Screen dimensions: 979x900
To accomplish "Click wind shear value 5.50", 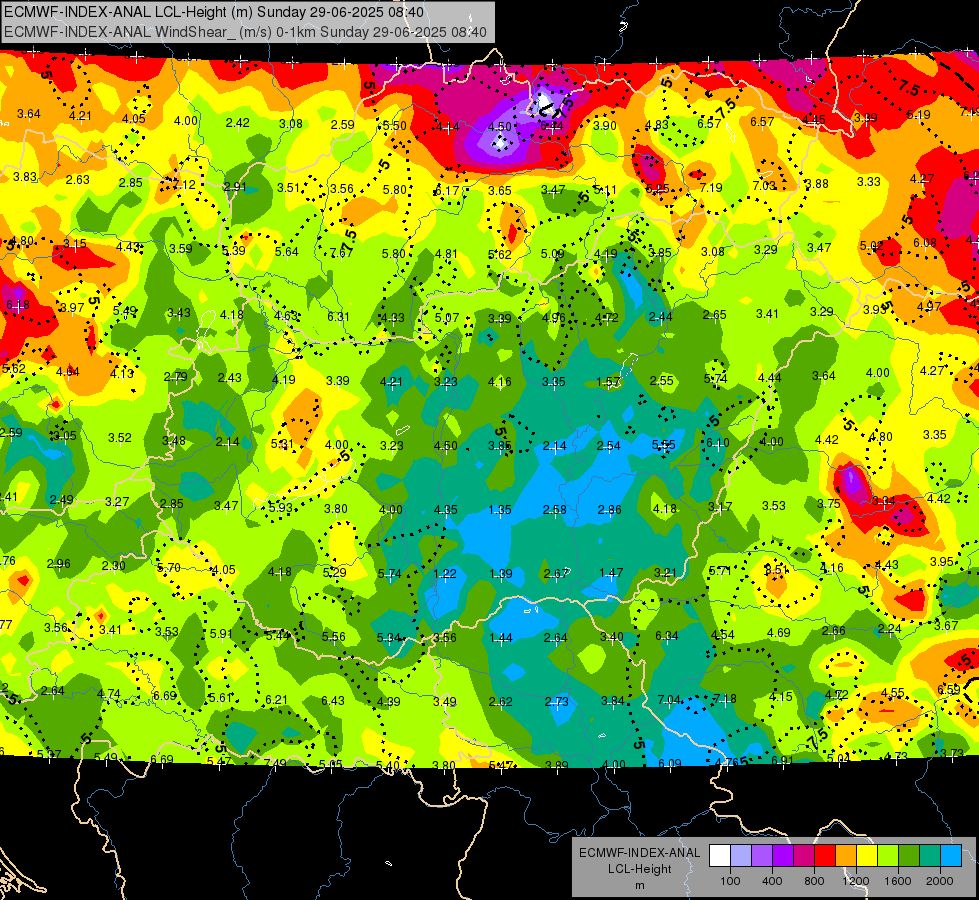I will [395, 126].
